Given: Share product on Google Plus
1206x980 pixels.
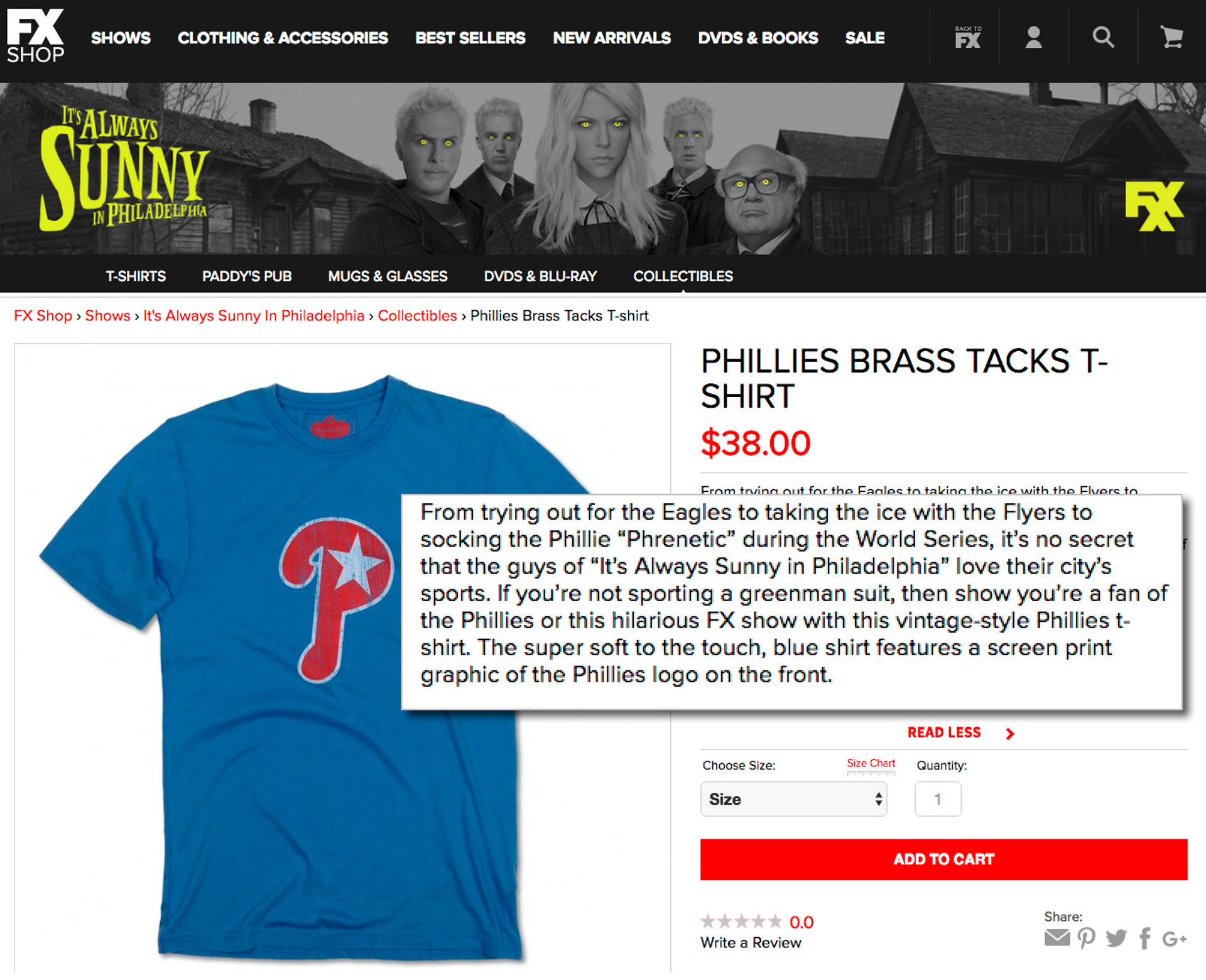Looking at the screenshot, I should pos(1174,939).
